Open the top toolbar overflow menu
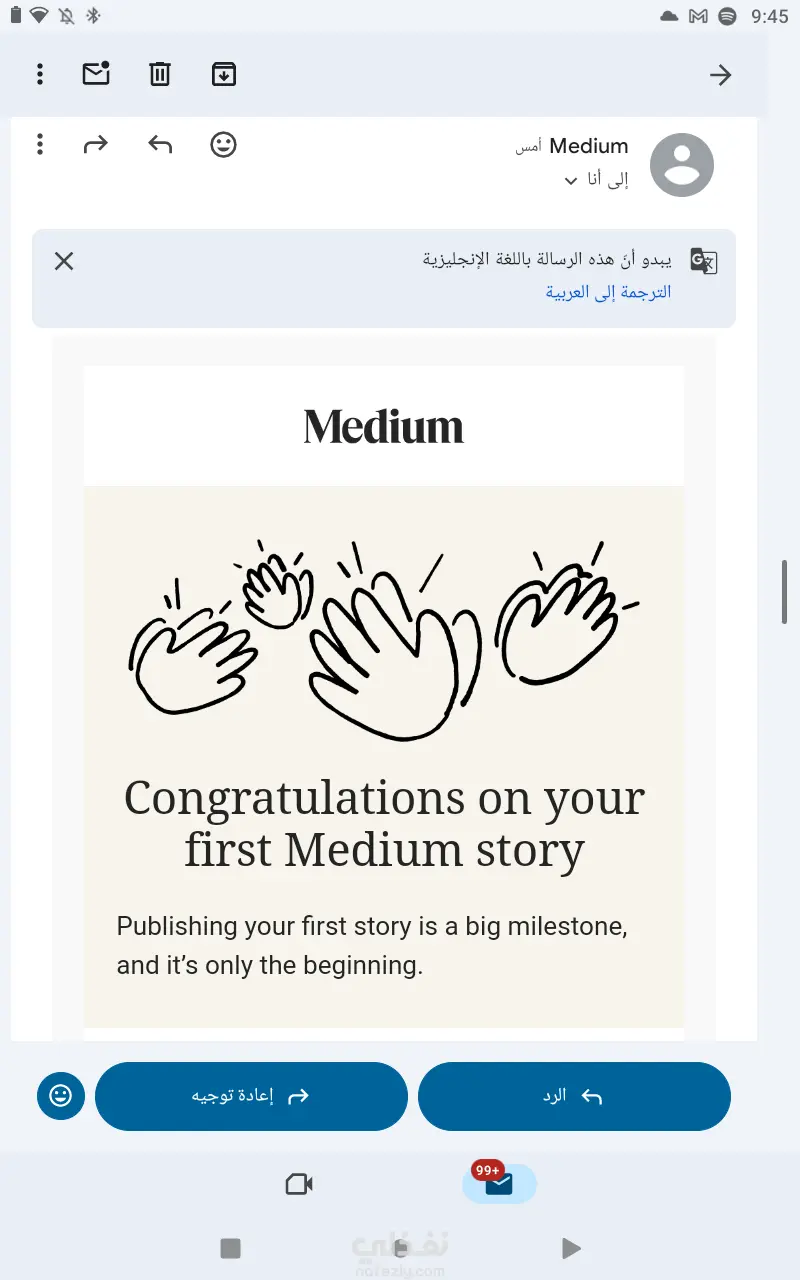 point(40,74)
